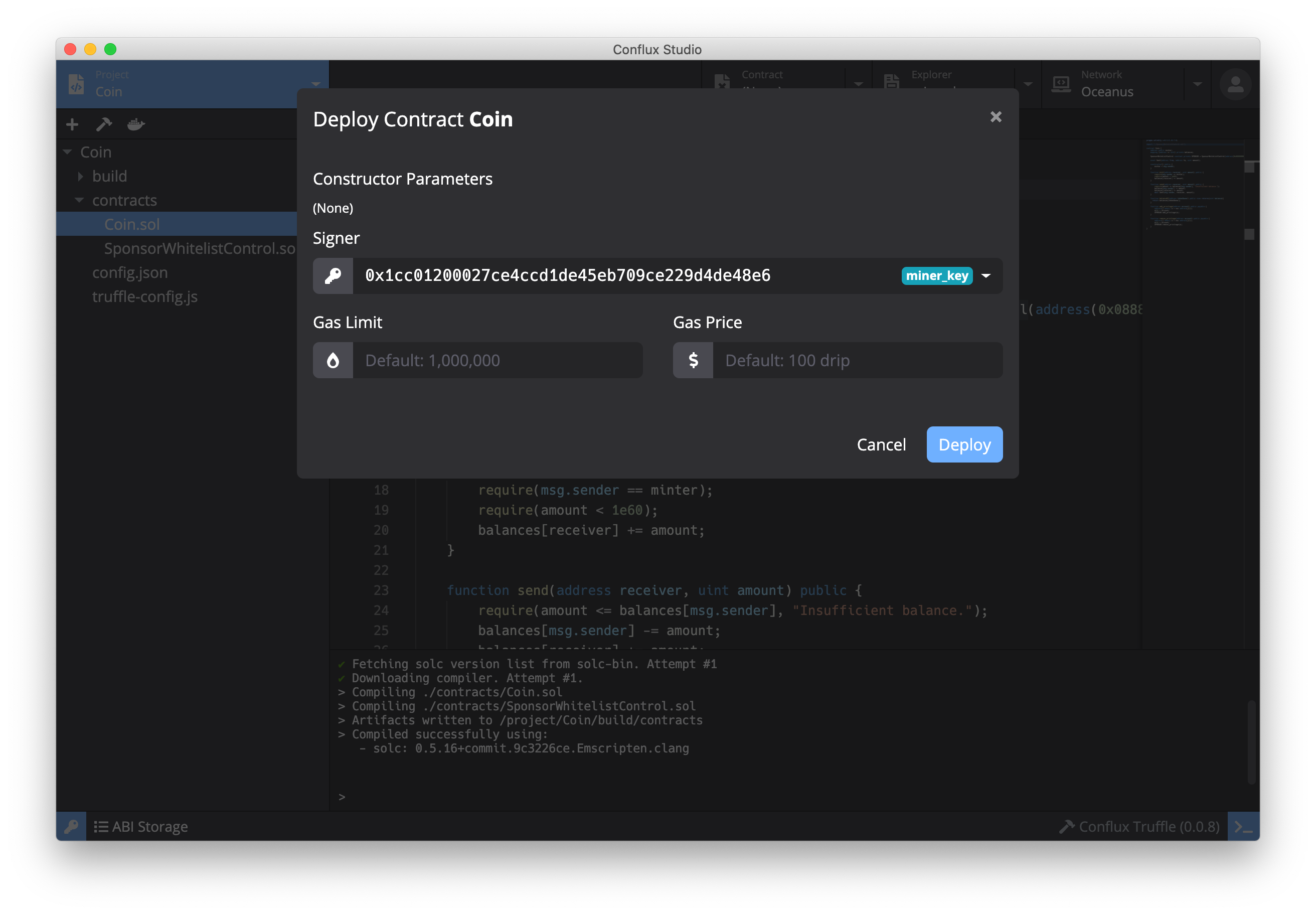The width and height of the screenshot is (1316, 915).
Task: Click the plus new file icon
Action: pos(72,124)
